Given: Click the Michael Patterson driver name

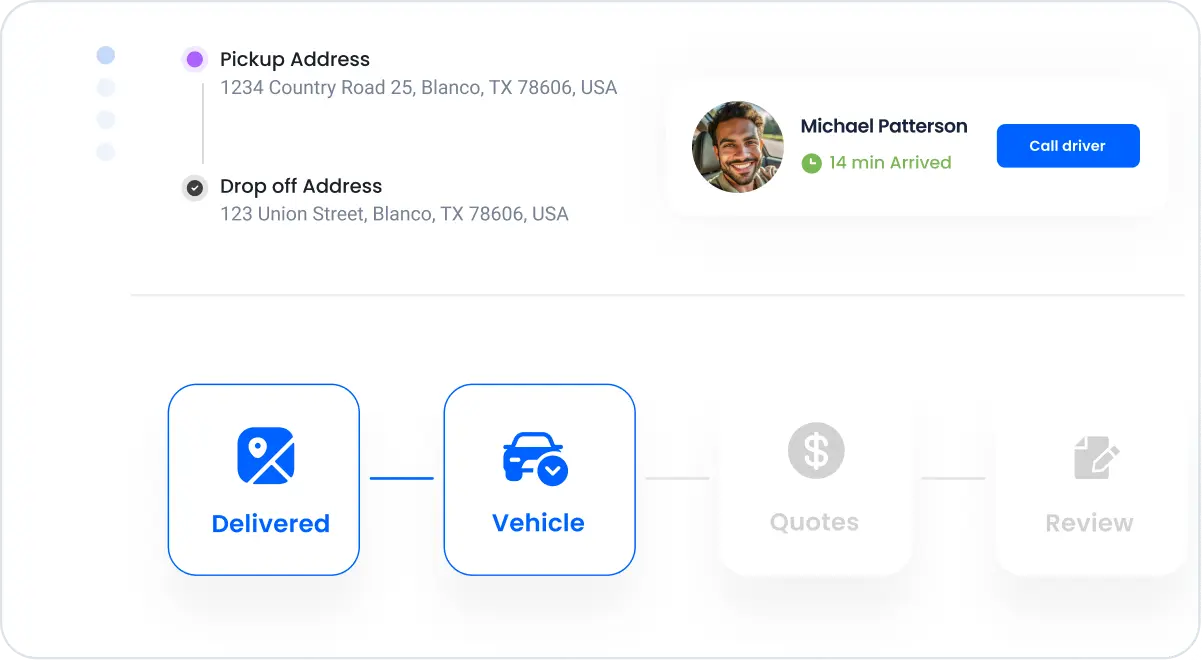Looking at the screenshot, I should (x=884, y=126).
